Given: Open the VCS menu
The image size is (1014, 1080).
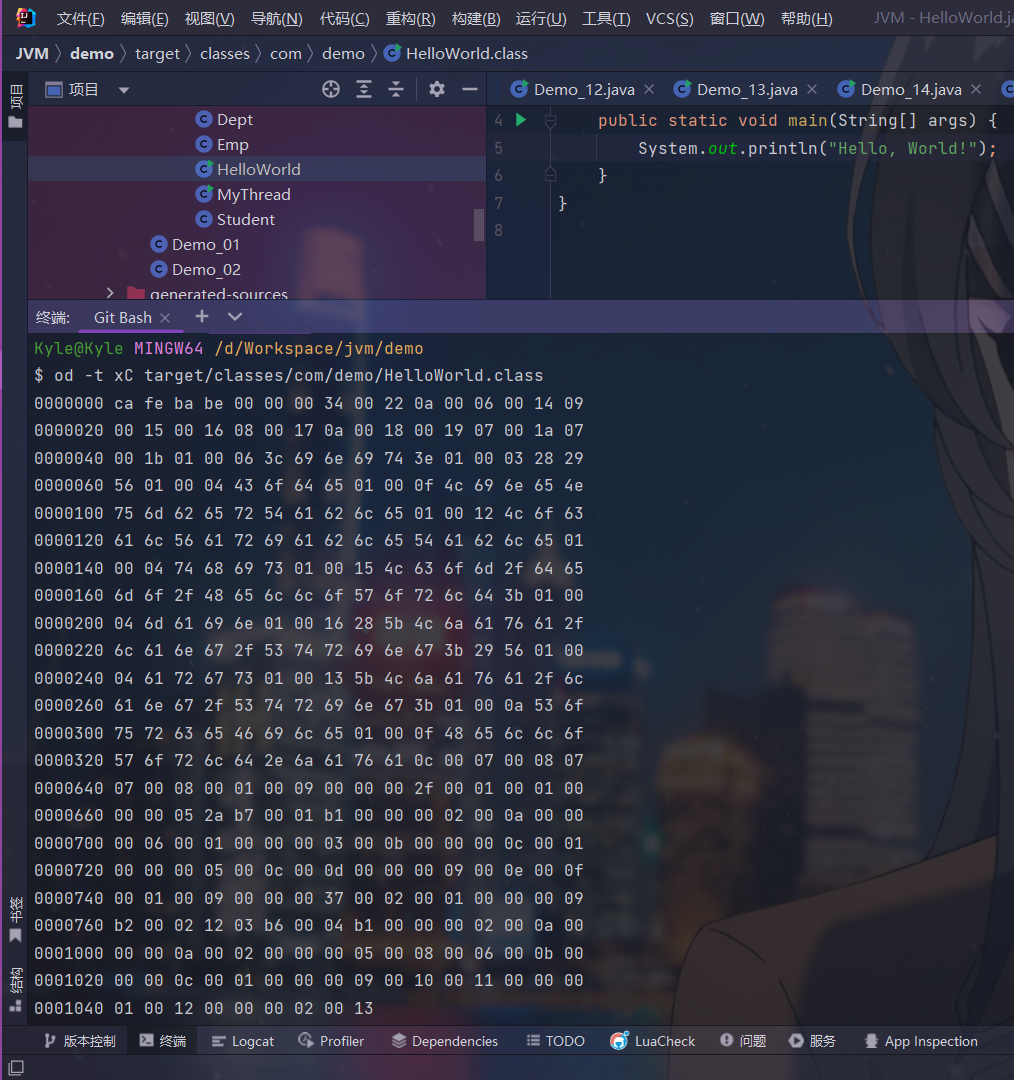Looking at the screenshot, I should coord(669,19).
